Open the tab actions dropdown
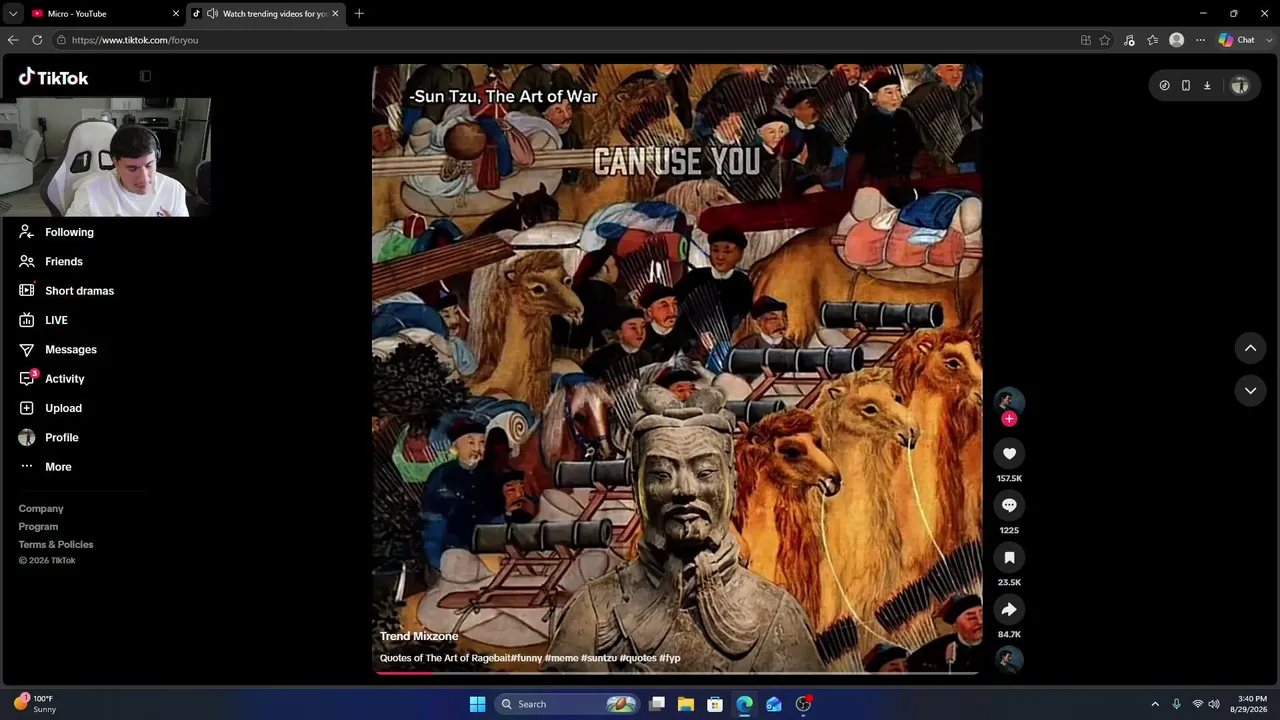The image size is (1280, 720). [13, 14]
